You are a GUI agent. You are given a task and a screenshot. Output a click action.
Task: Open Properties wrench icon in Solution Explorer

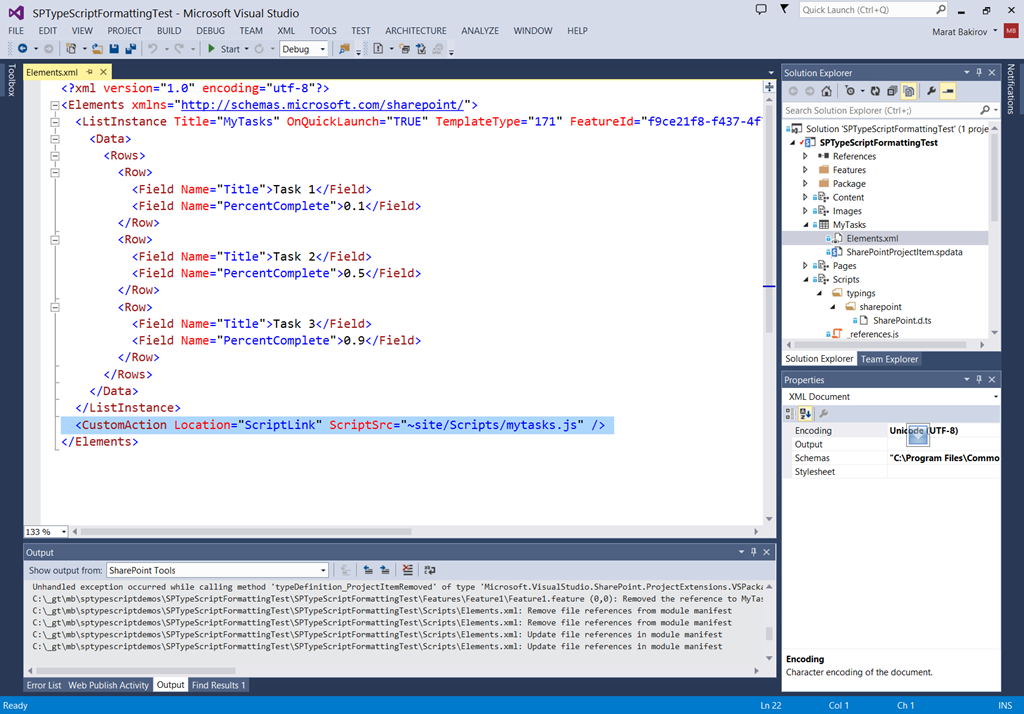pyautogui.click(x=931, y=91)
